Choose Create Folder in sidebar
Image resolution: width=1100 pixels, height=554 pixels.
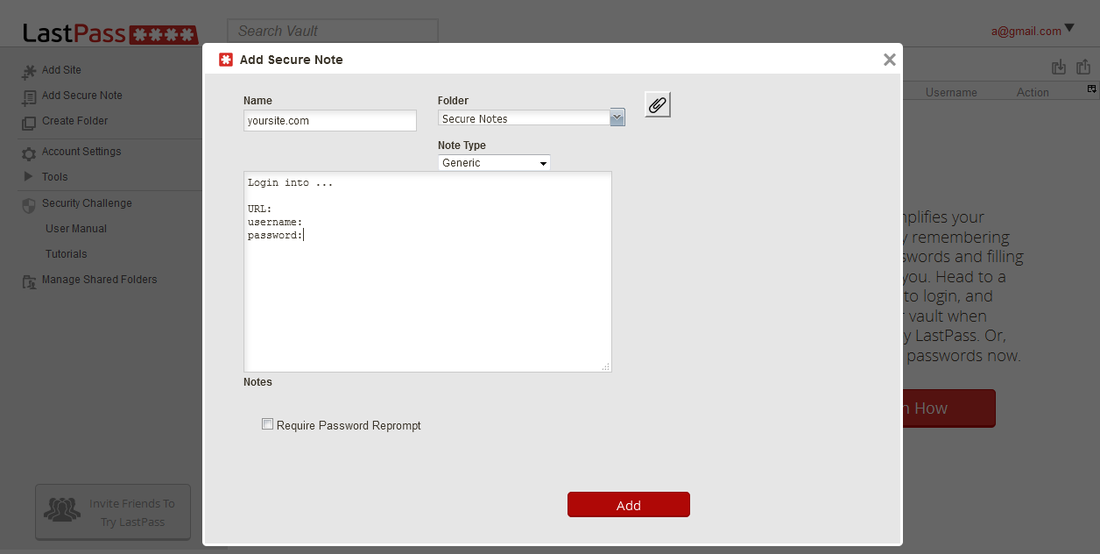[75, 121]
